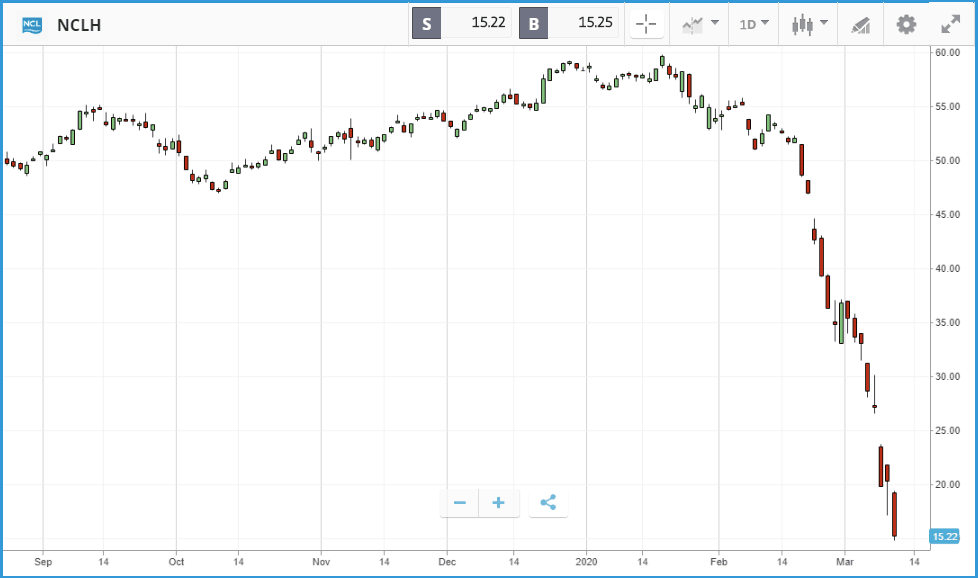Click the 15.22 current price label
Image resolution: width=978 pixels, height=578 pixels.
[x=944, y=536]
